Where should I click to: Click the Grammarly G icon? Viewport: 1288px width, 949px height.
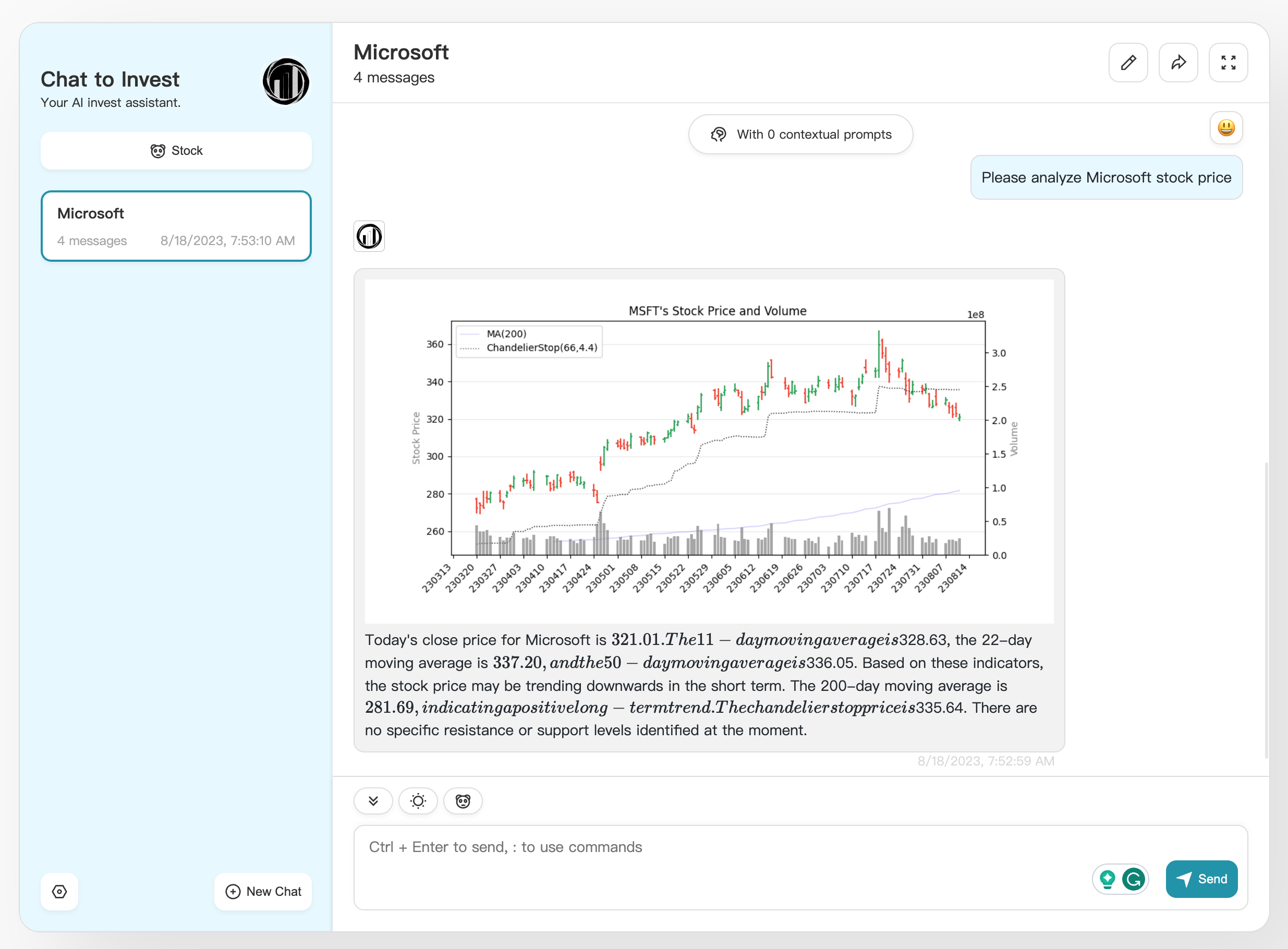coord(1134,879)
